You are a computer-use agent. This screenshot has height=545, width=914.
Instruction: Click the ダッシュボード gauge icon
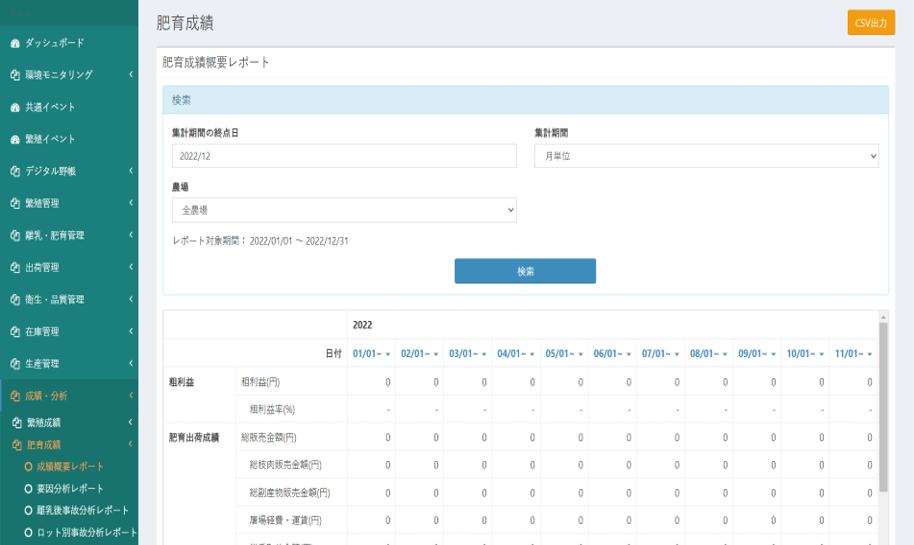[x=15, y=43]
